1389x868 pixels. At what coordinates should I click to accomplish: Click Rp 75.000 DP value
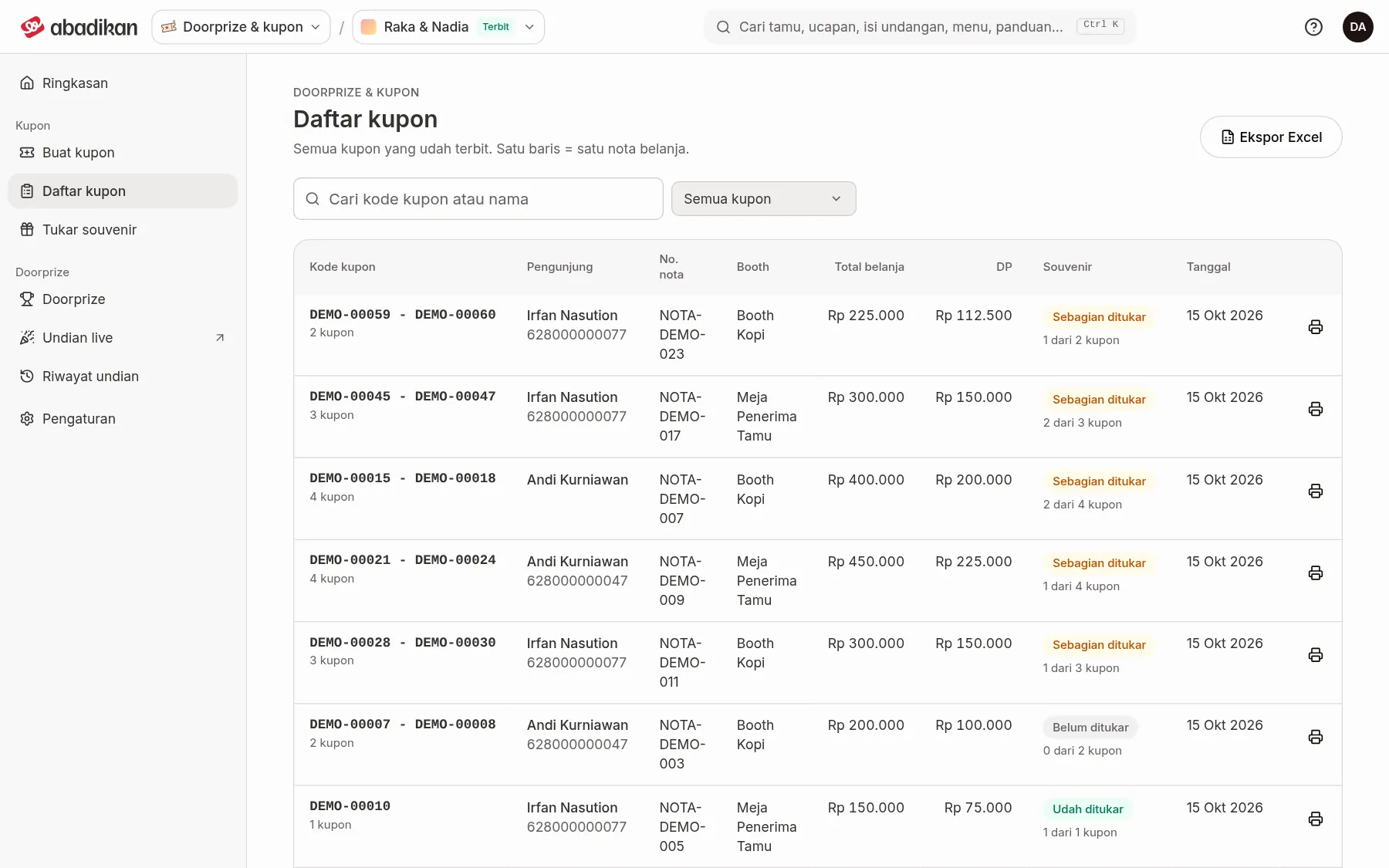pyautogui.click(x=978, y=807)
